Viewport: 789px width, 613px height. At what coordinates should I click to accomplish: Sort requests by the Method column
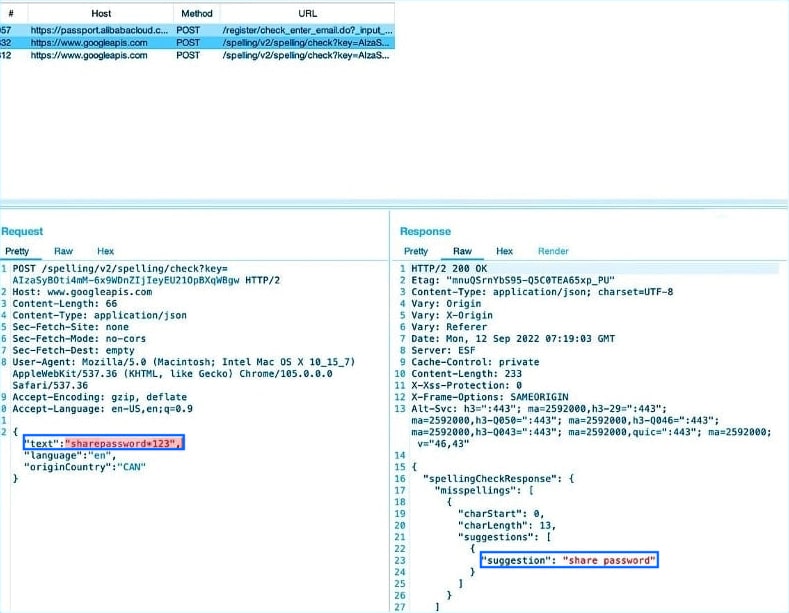click(190, 14)
